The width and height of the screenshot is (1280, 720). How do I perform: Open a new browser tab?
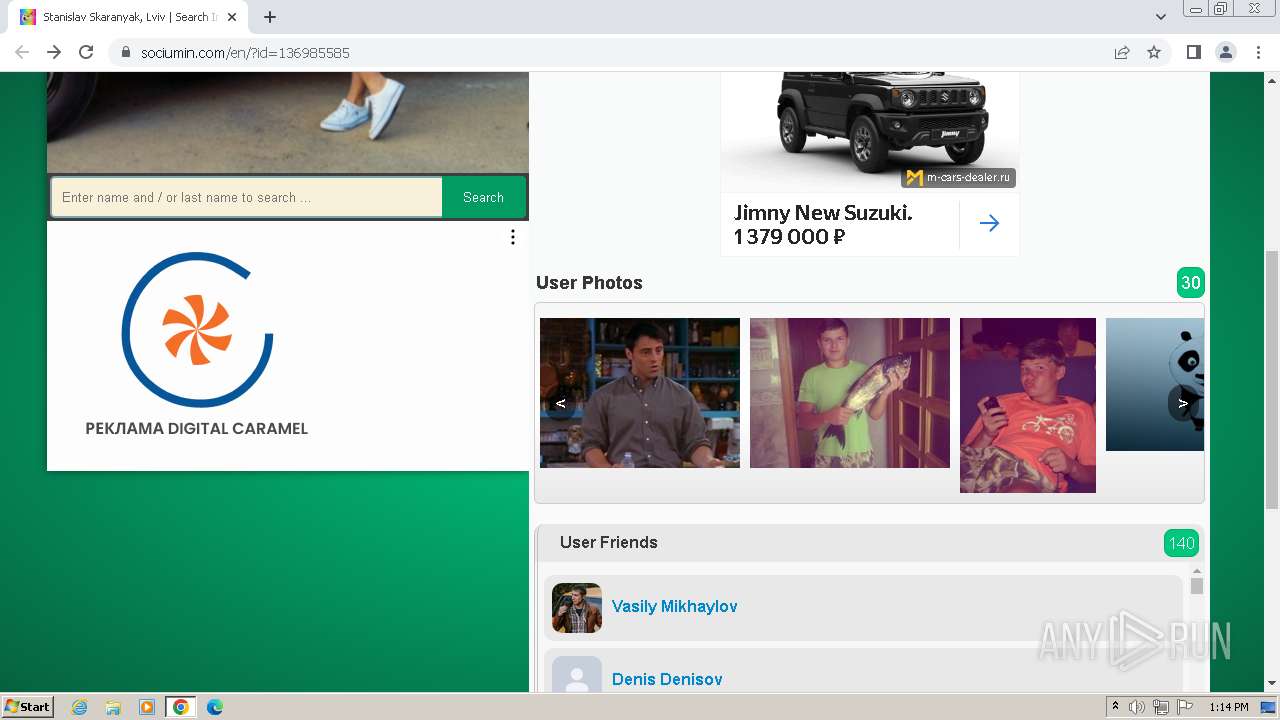pos(270,17)
